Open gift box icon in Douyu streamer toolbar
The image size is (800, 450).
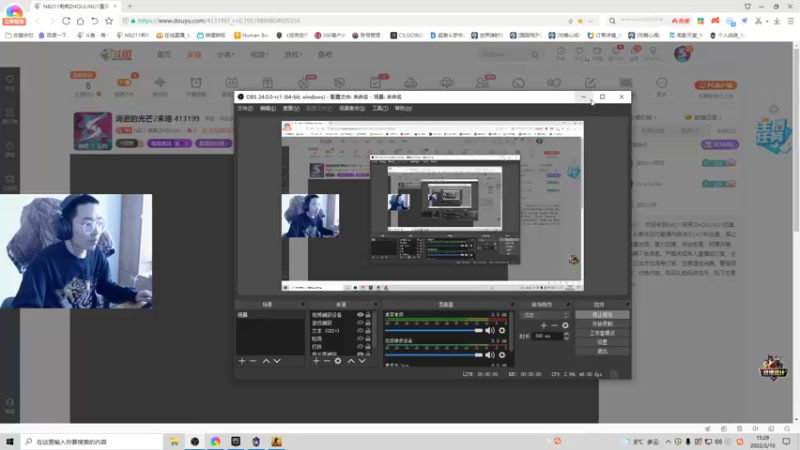pos(267,82)
